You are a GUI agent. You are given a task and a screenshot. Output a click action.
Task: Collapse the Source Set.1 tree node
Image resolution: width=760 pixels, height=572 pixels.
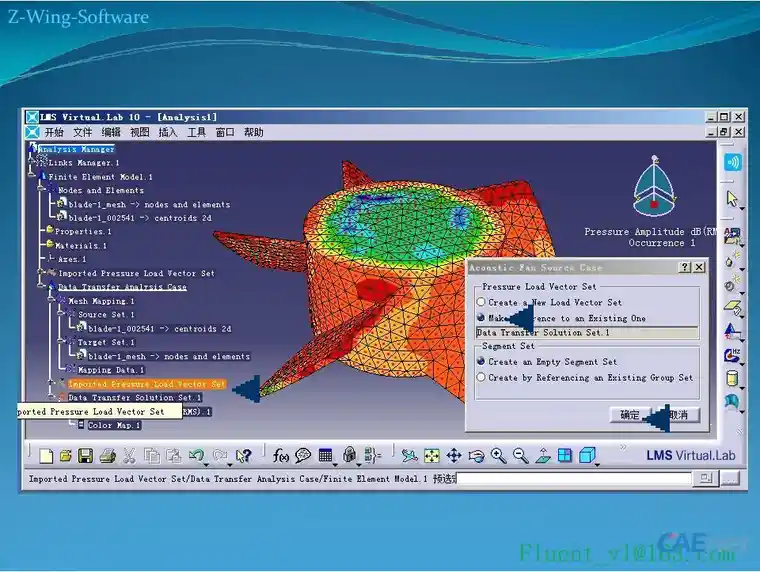(x=61, y=315)
